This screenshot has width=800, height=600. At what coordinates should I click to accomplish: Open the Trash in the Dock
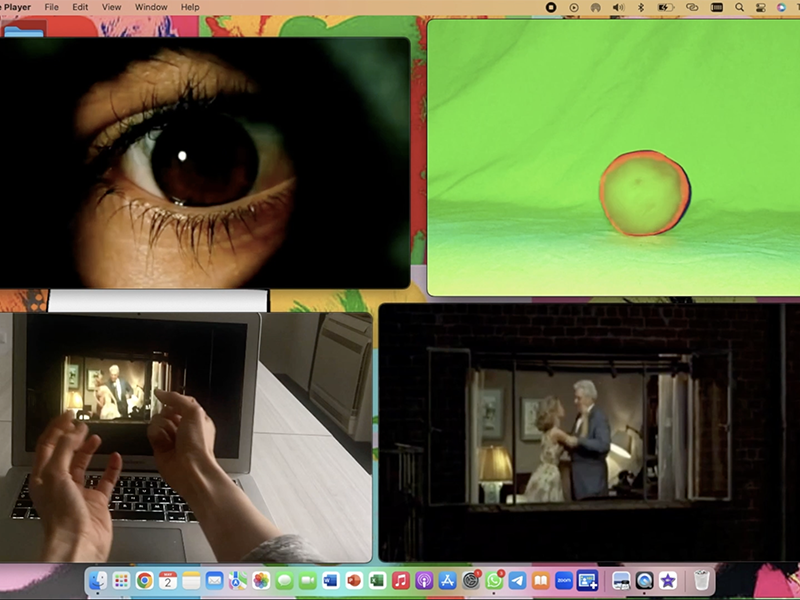pos(702,580)
